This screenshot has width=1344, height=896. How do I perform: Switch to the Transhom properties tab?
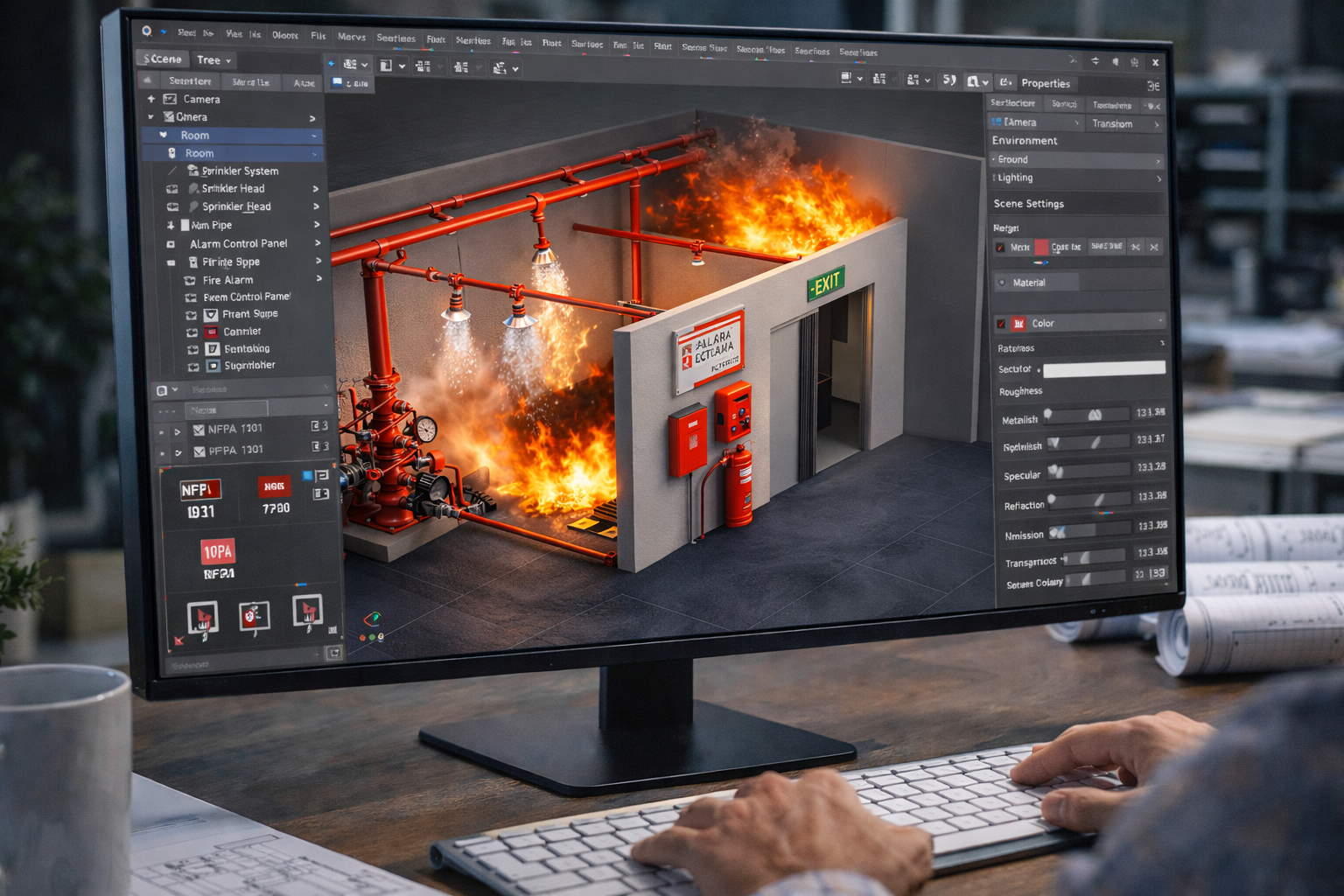click(1112, 124)
